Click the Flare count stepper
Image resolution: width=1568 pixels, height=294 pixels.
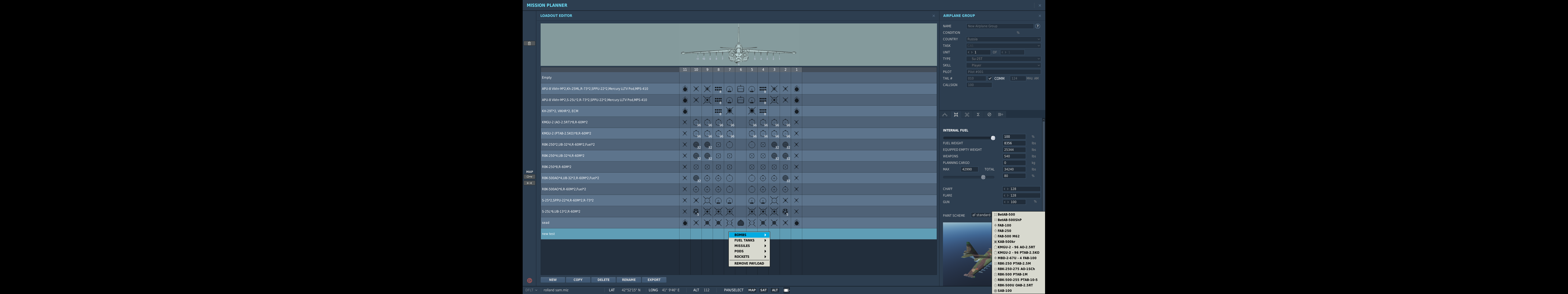point(1021,195)
